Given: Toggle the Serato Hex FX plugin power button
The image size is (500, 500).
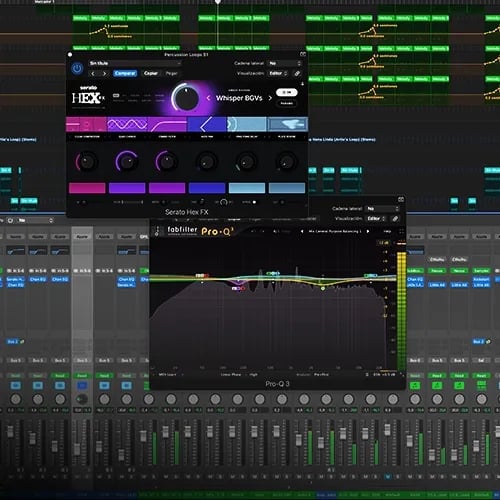Looking at the screenshot, I should coord(77,69).
